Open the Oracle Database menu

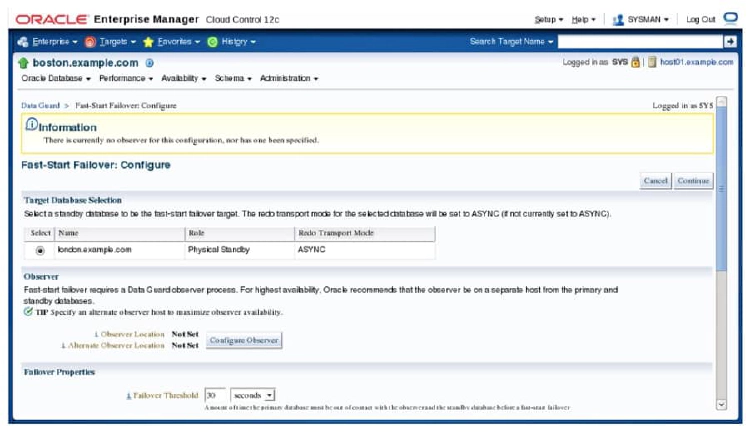click(56, 78)
